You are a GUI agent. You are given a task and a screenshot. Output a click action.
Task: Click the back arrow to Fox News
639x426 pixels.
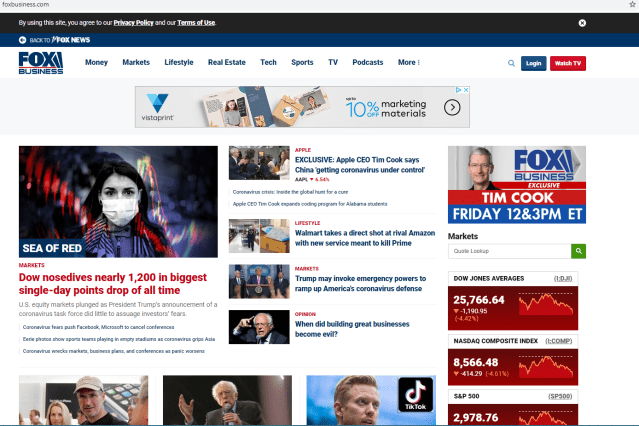pyautogui.click(x=22, y=39)
